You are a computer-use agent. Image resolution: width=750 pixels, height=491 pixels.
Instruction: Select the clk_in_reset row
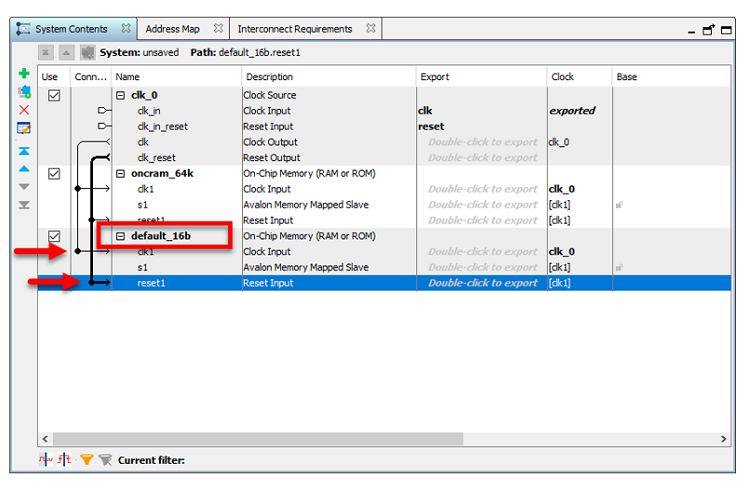coord(384,127)
